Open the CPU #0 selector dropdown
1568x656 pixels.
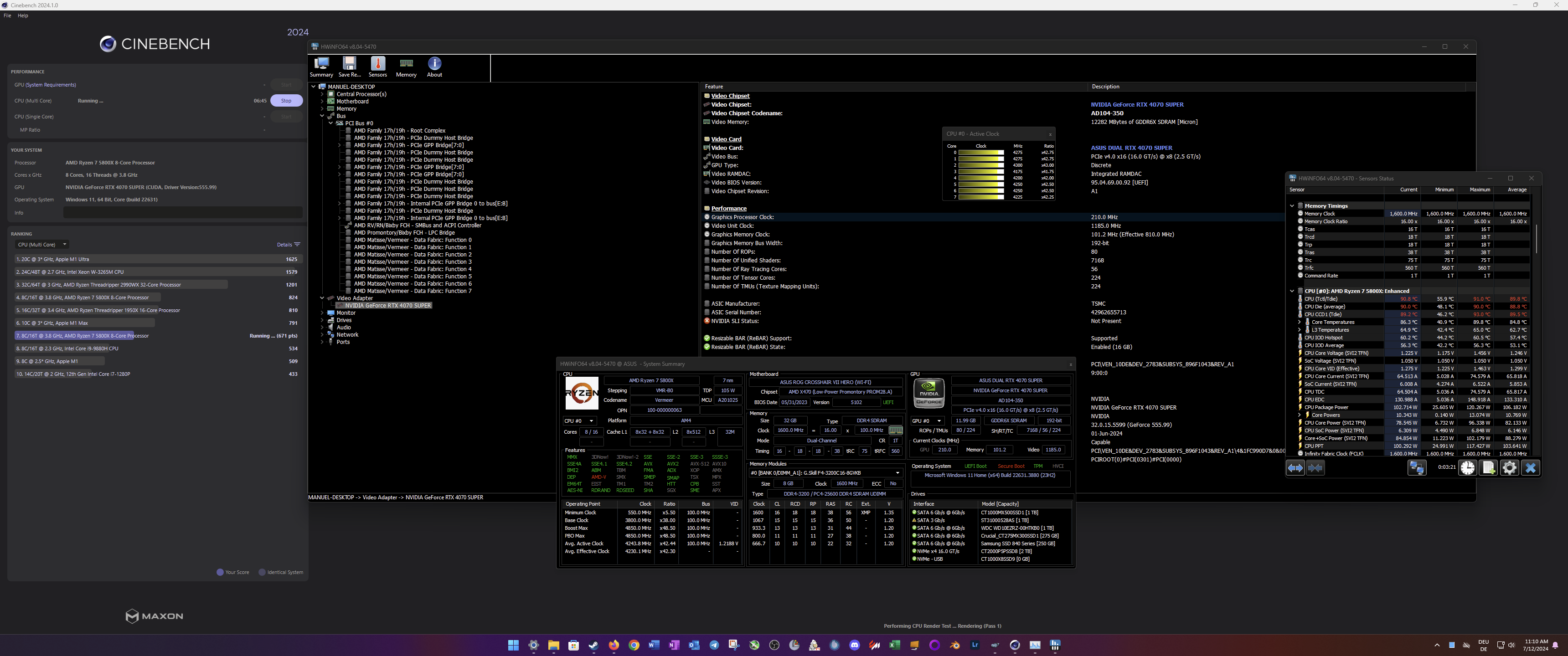[579, 420]
